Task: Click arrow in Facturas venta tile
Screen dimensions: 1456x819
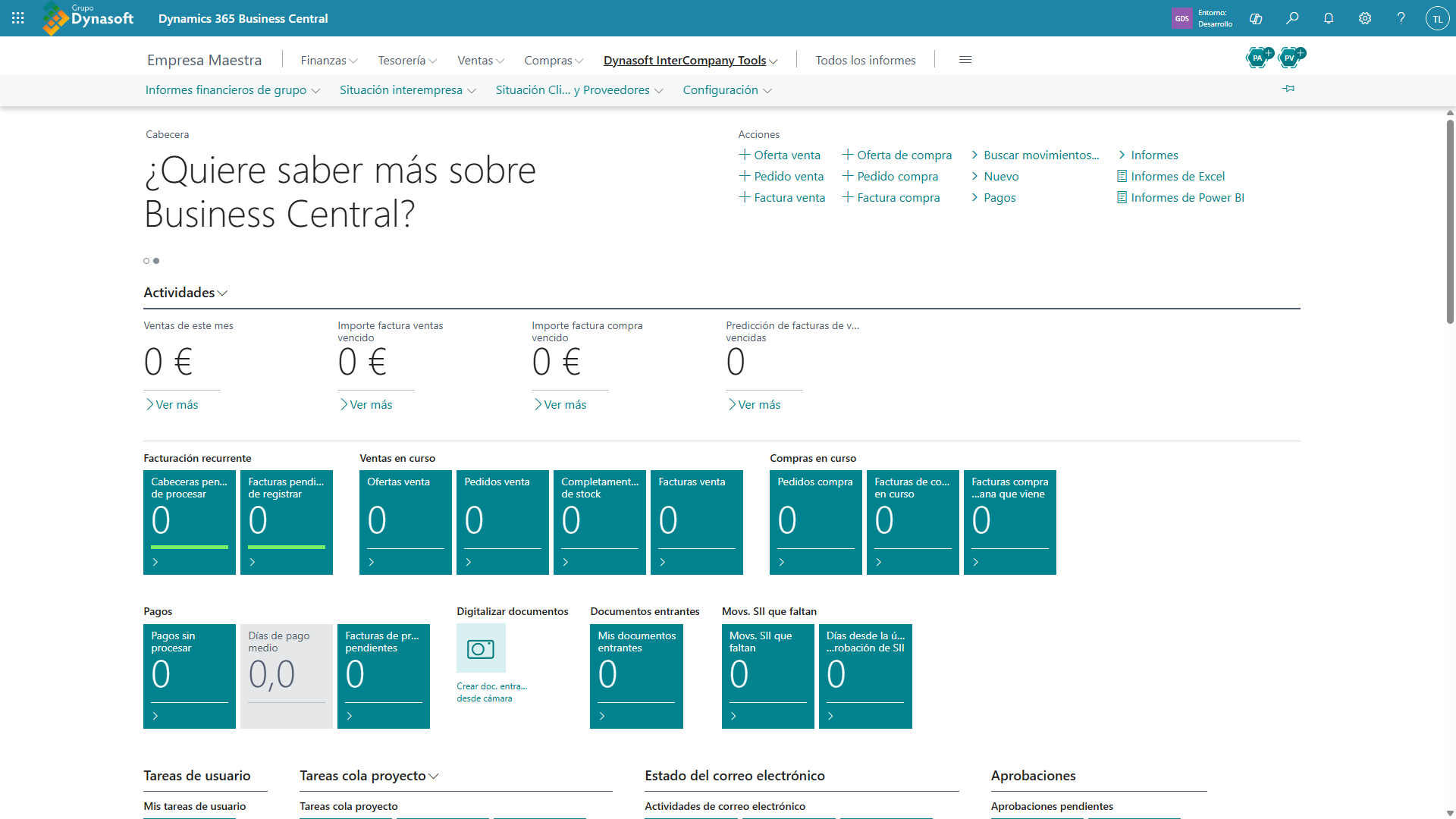Action: 663,562
